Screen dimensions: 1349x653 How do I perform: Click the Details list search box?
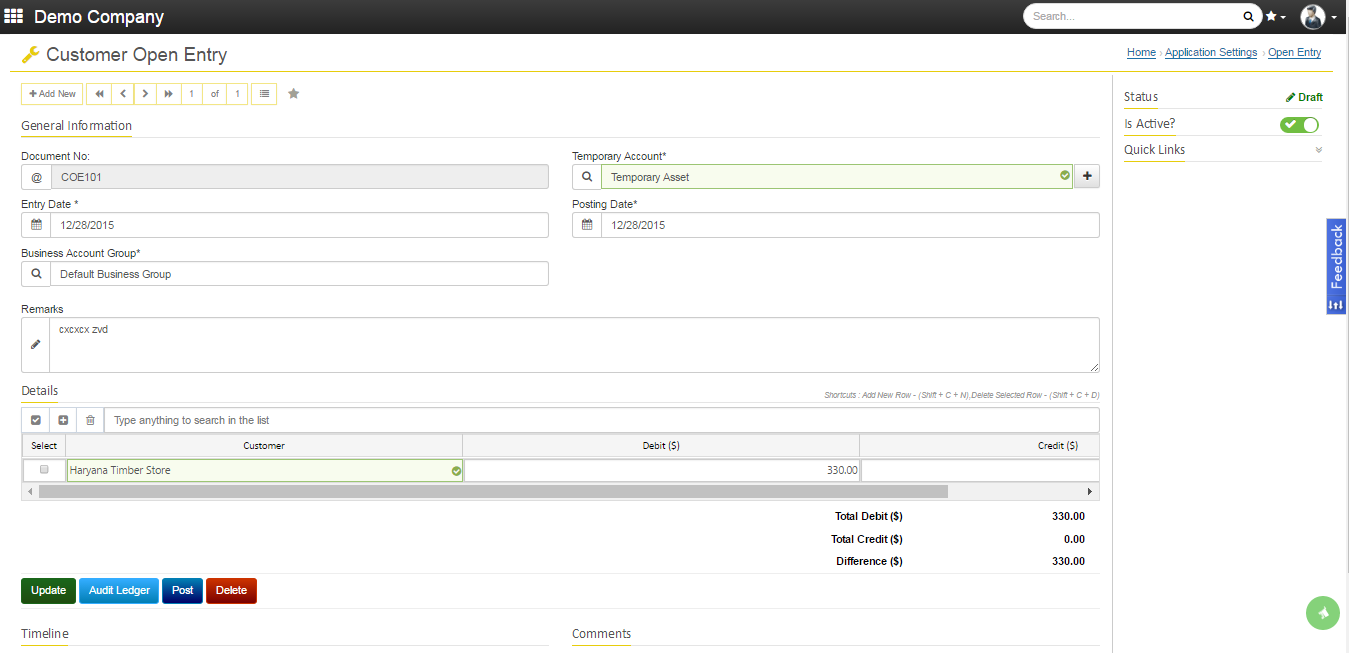601,420
